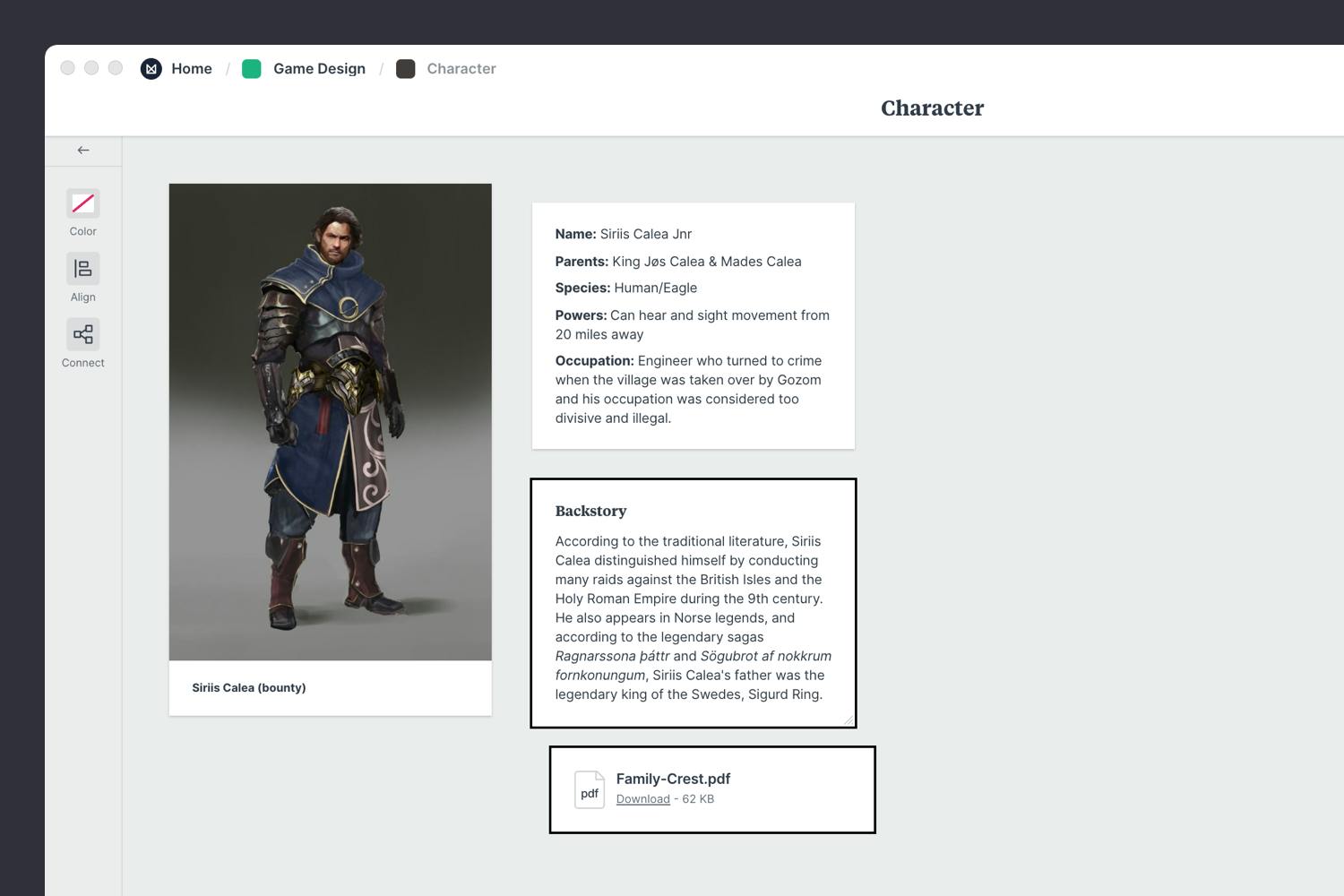
Task: Go to the Home breadcrumb
Action: [192, 69]
